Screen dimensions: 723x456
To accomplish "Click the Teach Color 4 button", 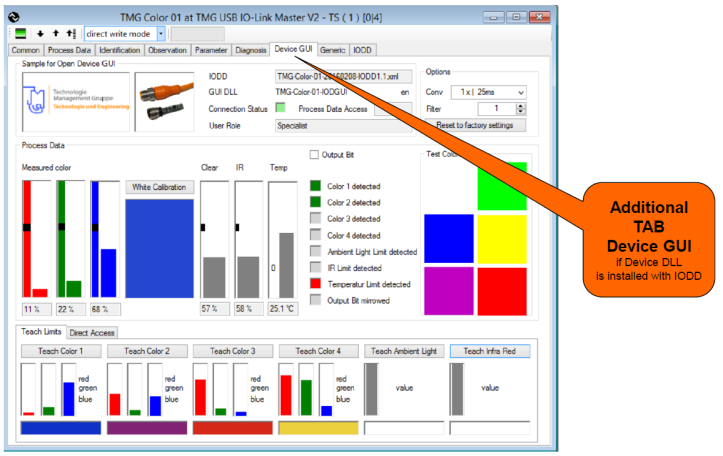I will tap(318, 351).
